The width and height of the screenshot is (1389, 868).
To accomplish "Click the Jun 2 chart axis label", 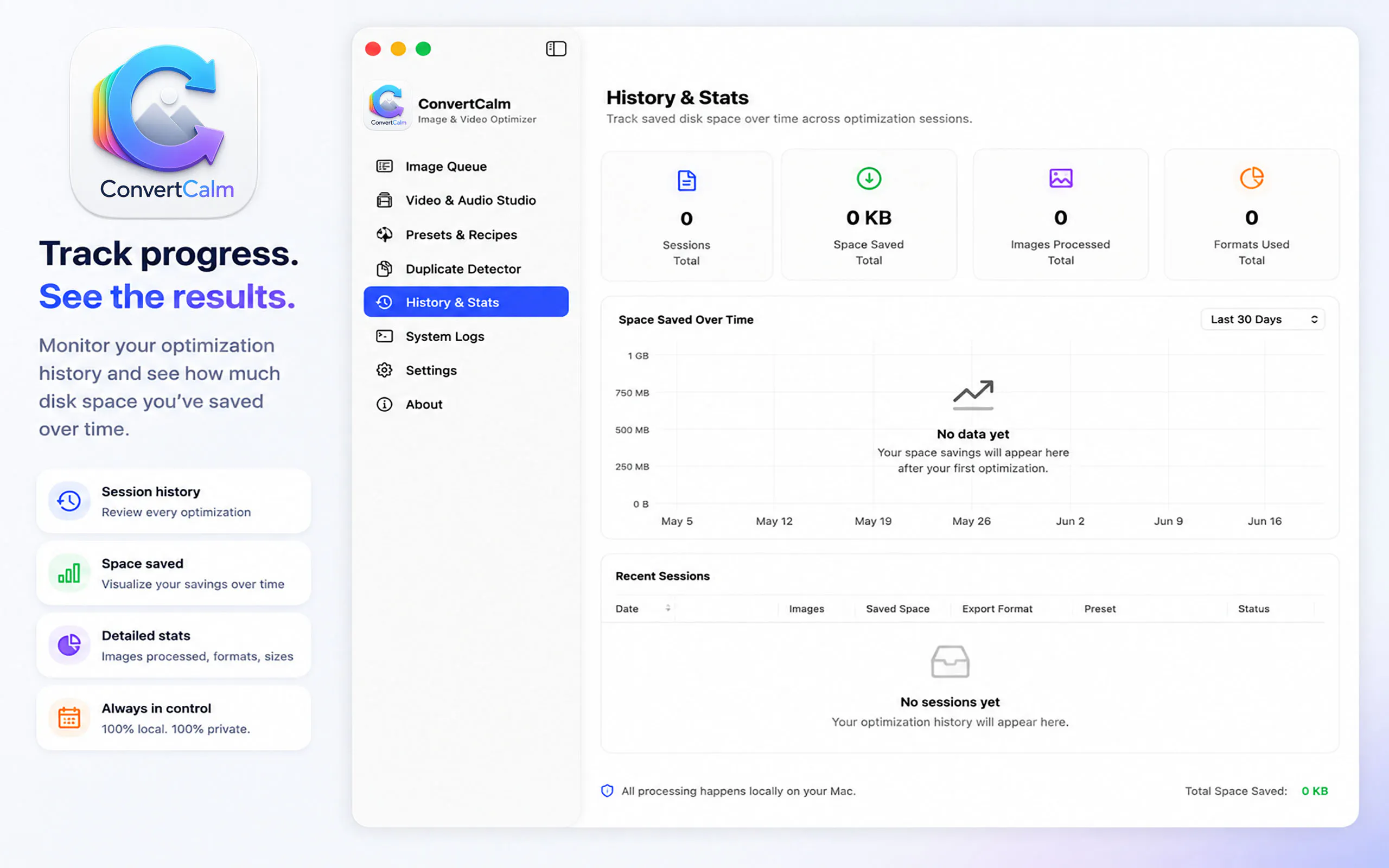I will pos(1070,521).
